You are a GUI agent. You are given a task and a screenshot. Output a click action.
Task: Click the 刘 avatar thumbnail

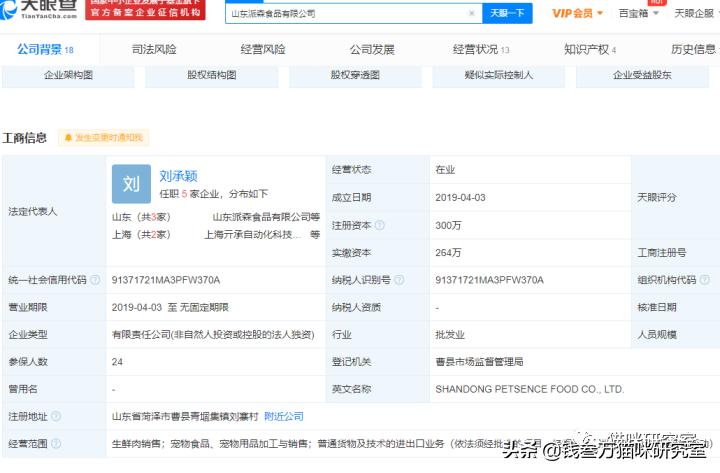pos(131,184)
